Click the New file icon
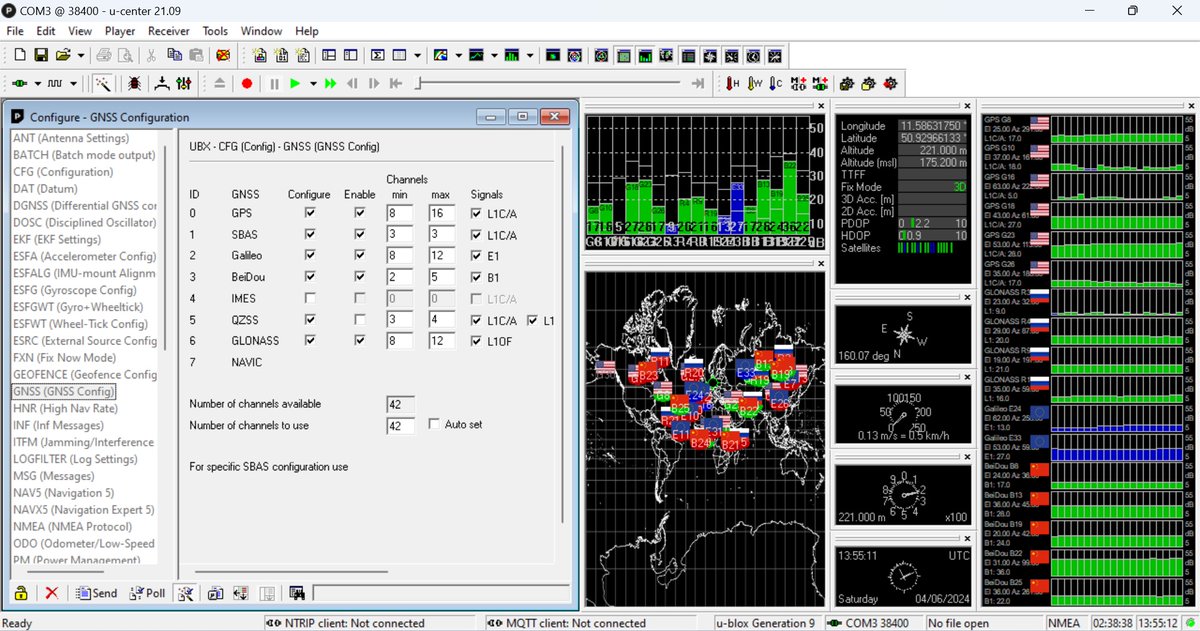This screenshot has height=631, width=1200. [19, 55]
